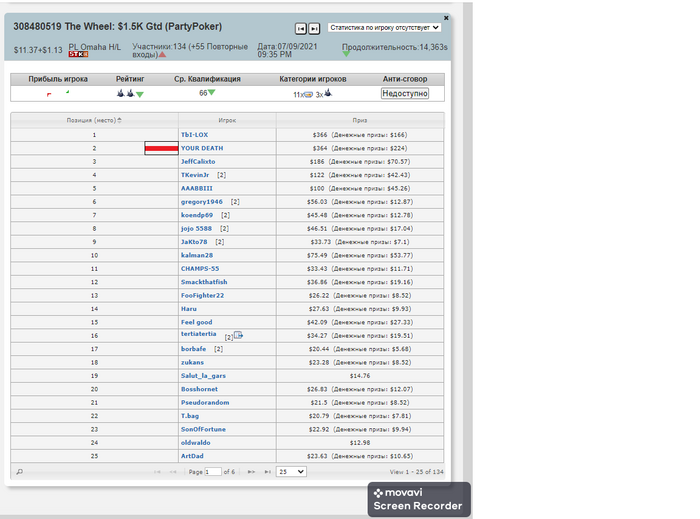Image resolution: width=700 pixels, height=519 pixels.
Task: Open player TKevinJr profile
Action: click(x=195, y=175)
